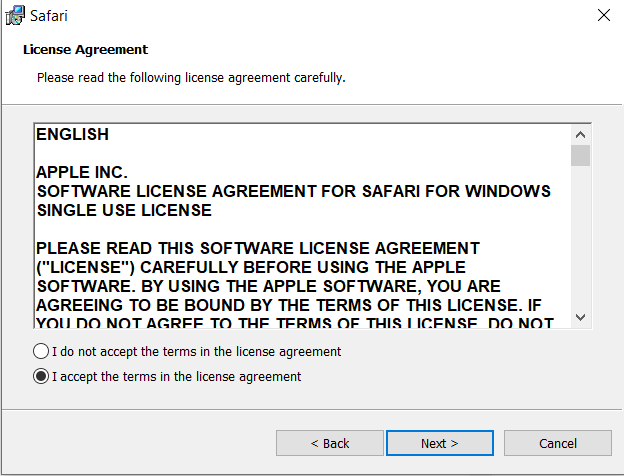Click the 'License Agreement' heading

(x=85, y=50)
